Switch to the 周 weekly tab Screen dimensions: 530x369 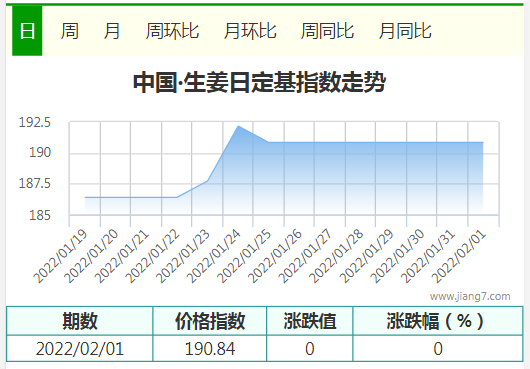[70, 31]
